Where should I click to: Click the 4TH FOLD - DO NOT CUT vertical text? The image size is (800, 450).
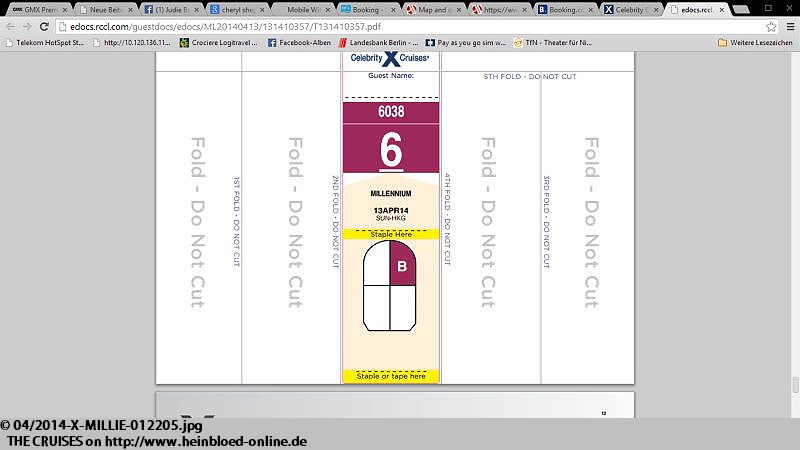(x=447, y=219)
